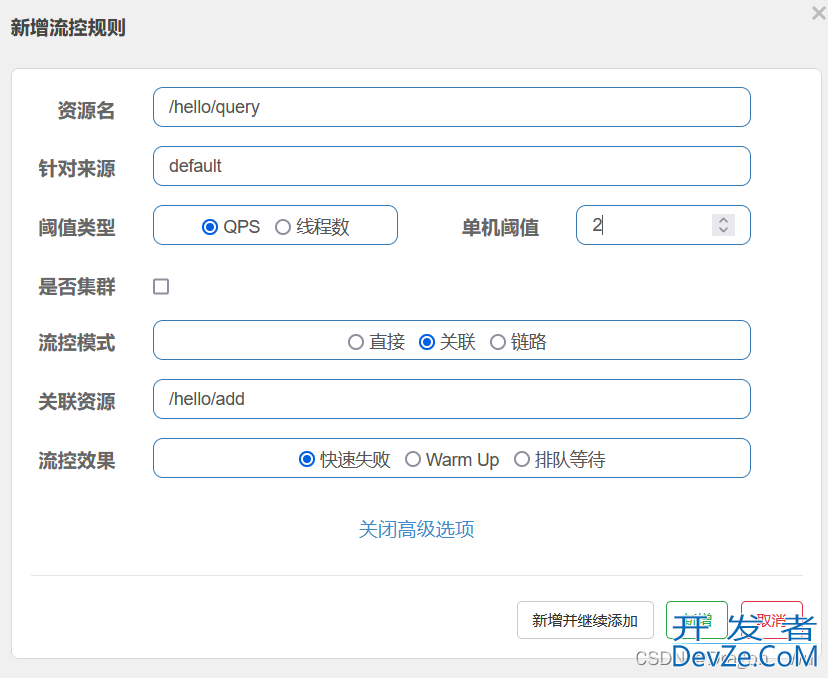Viewport: 828px width, 678px height.
Task: Enable the 是否集群 checkbox
Action: (x=161, y=287)
